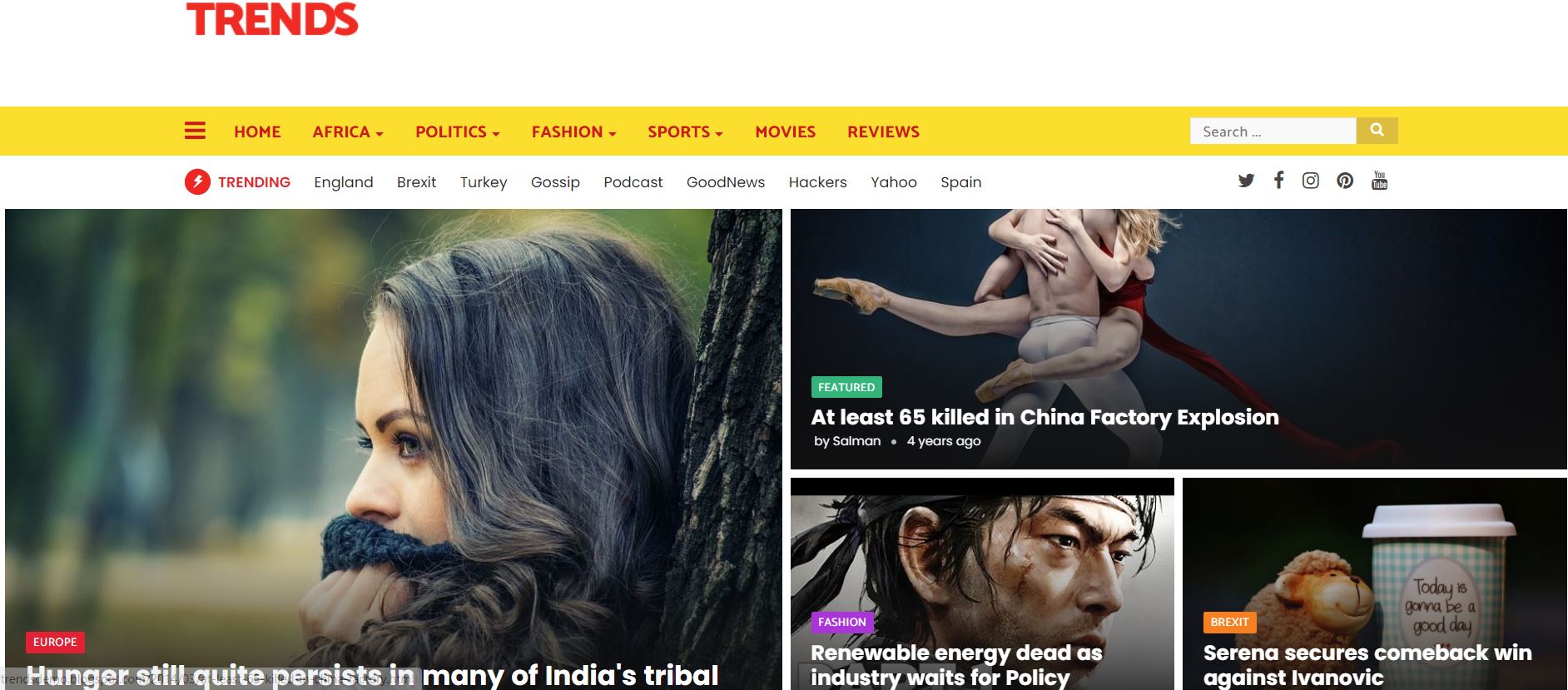Open the Movies menu item

tap(786, 132)
